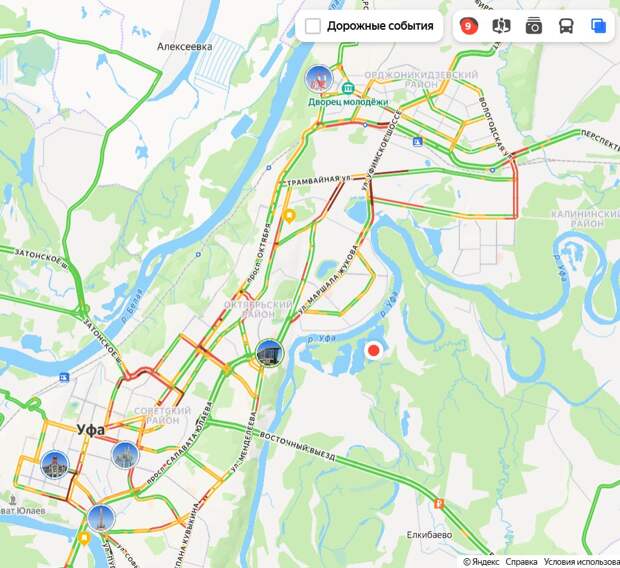Open the round building photo at Октябрьский район

270,353
